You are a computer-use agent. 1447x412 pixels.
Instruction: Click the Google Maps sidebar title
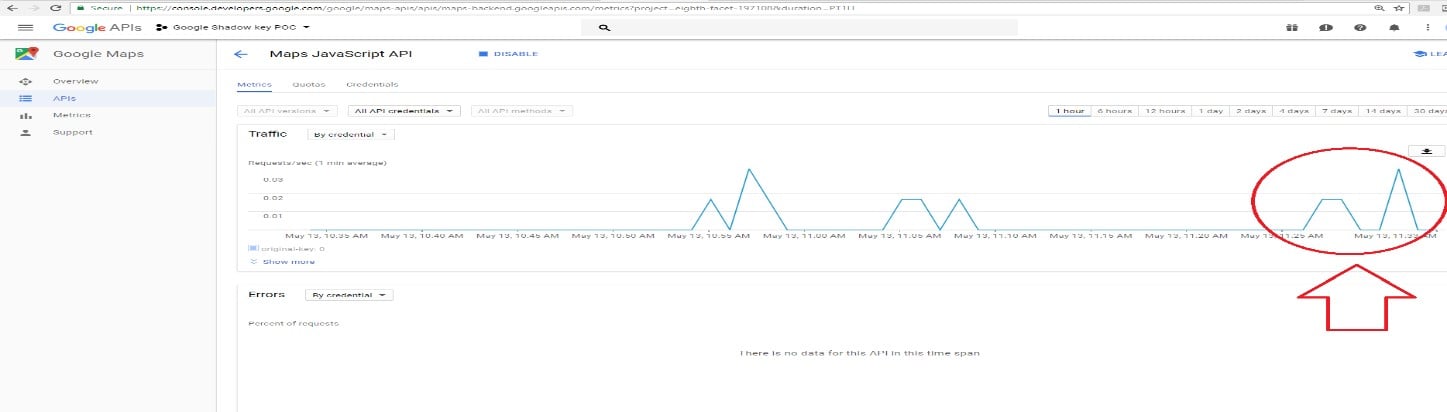pos(98,54)
